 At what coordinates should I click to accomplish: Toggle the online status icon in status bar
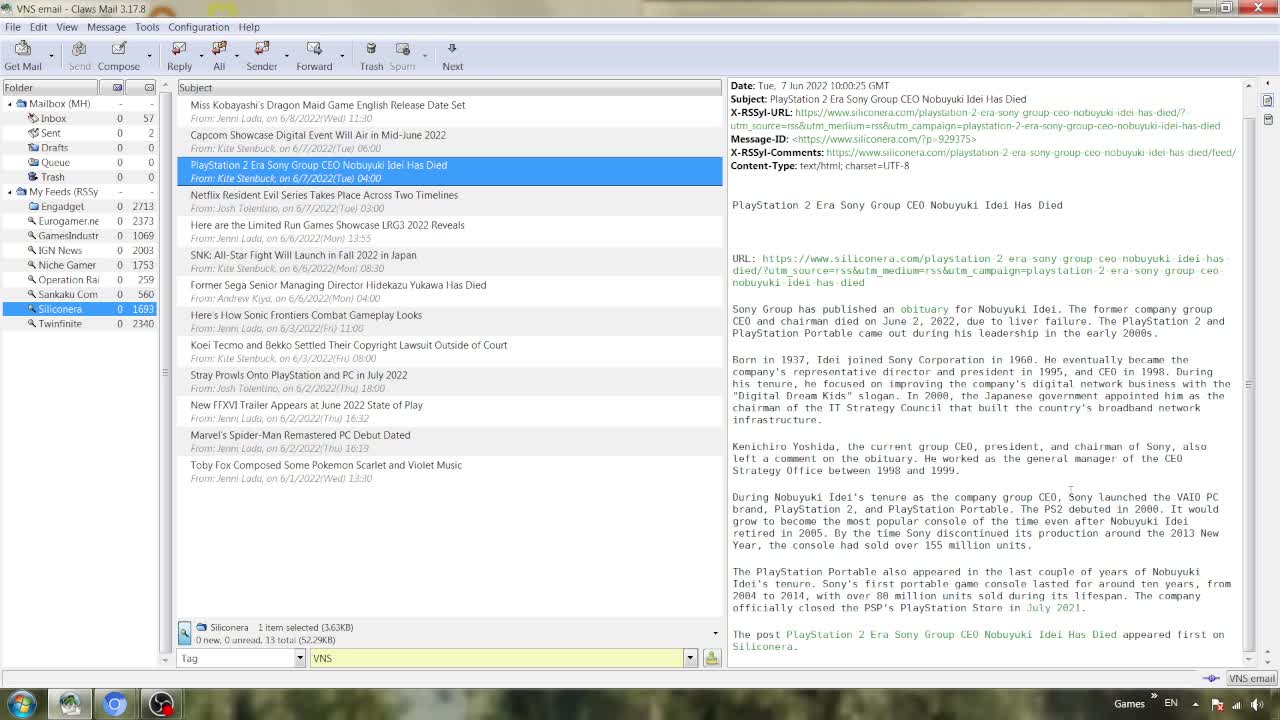point(1212,678)
